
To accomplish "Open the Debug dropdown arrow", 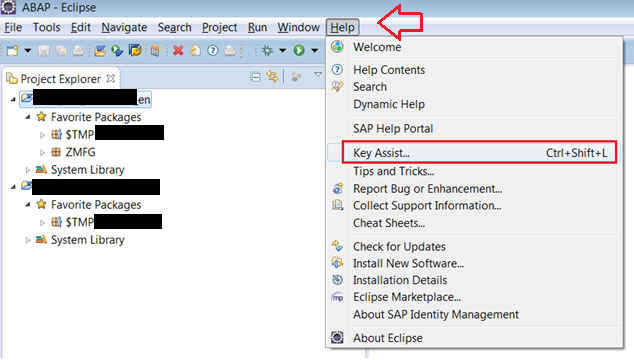I will coord(283,51).
